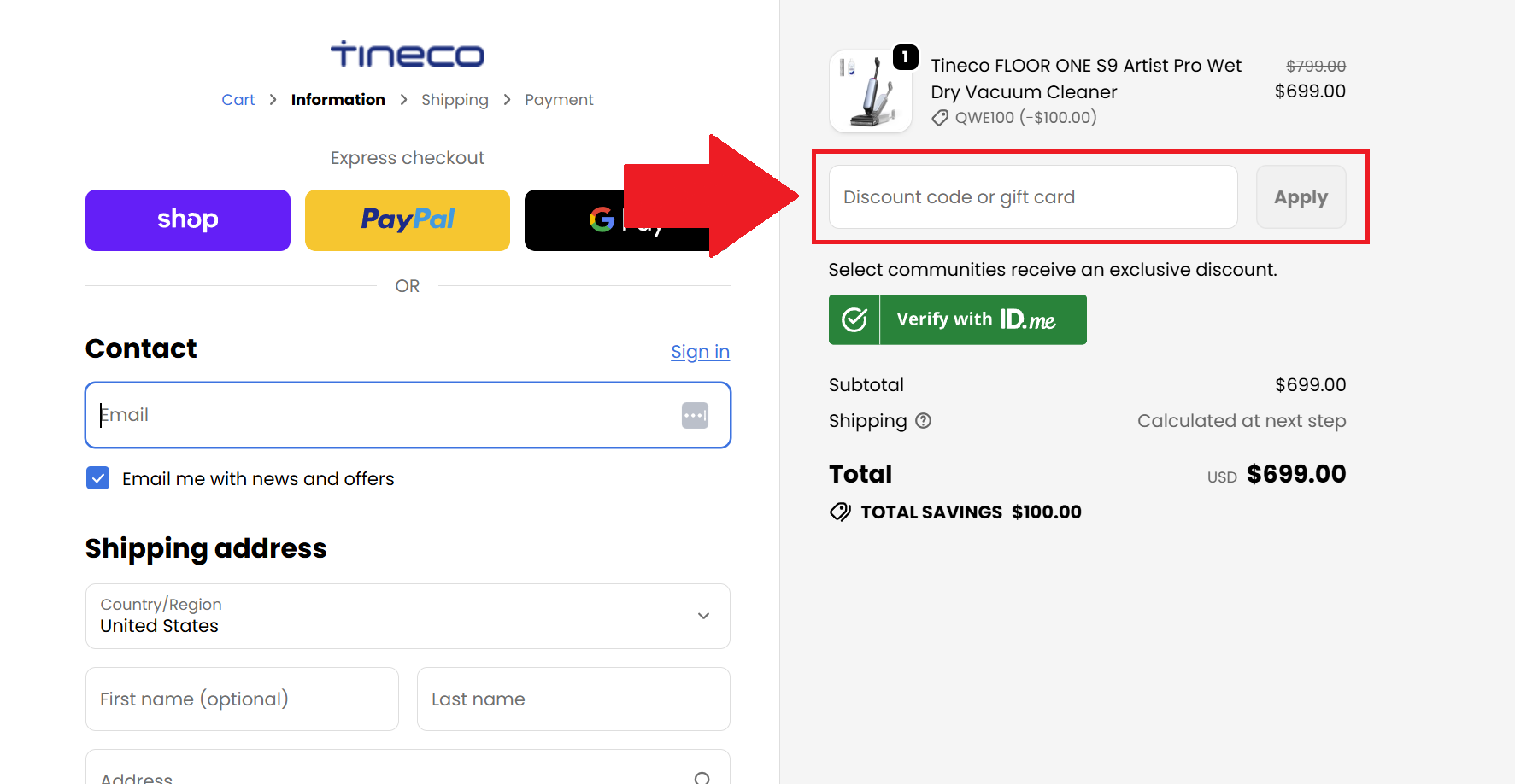Screen dimensions: 1515x784
Task: Click the vacuum cleaner product thumbnail
Action: 871,91
